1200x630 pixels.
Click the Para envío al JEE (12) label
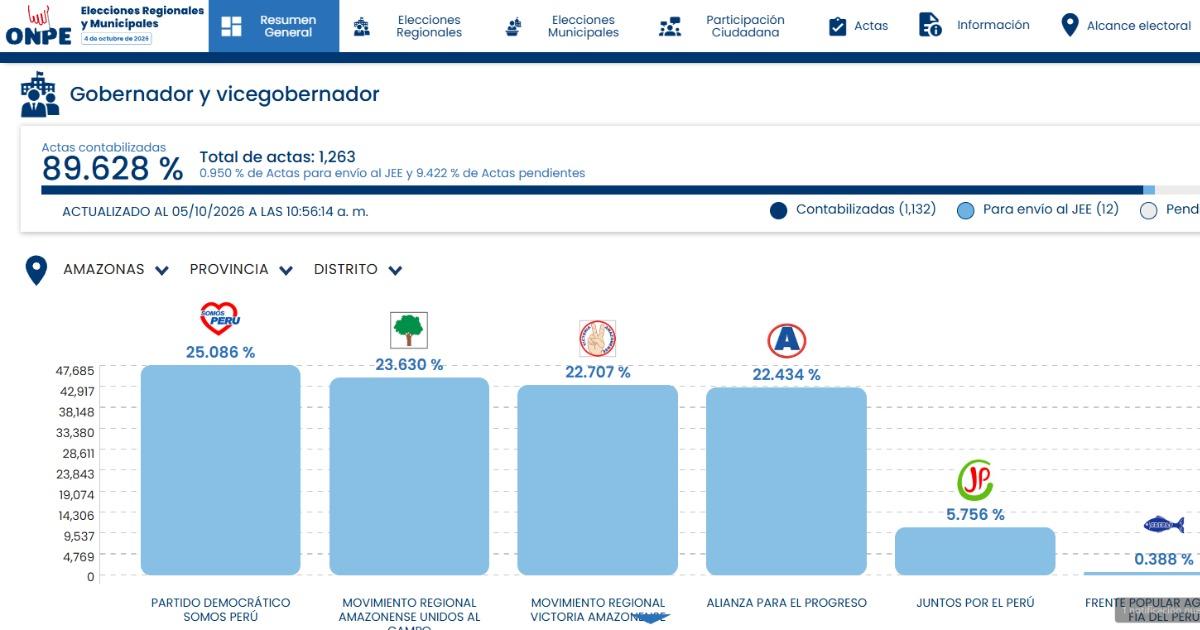pyautogui.click(x=1051, y=210)
